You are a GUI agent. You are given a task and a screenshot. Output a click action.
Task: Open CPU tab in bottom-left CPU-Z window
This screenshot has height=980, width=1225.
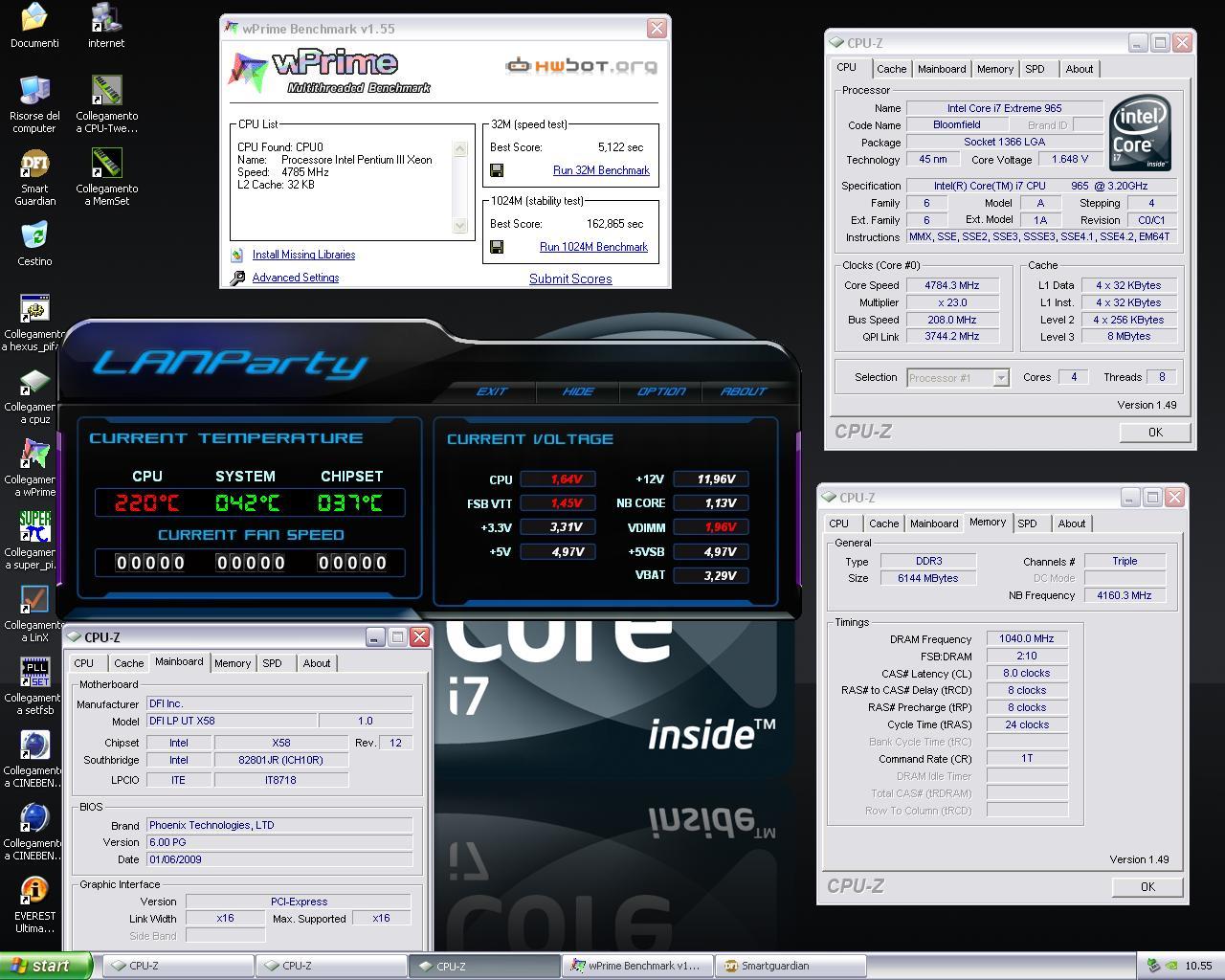pyautogui.click(x=84, y=663)
